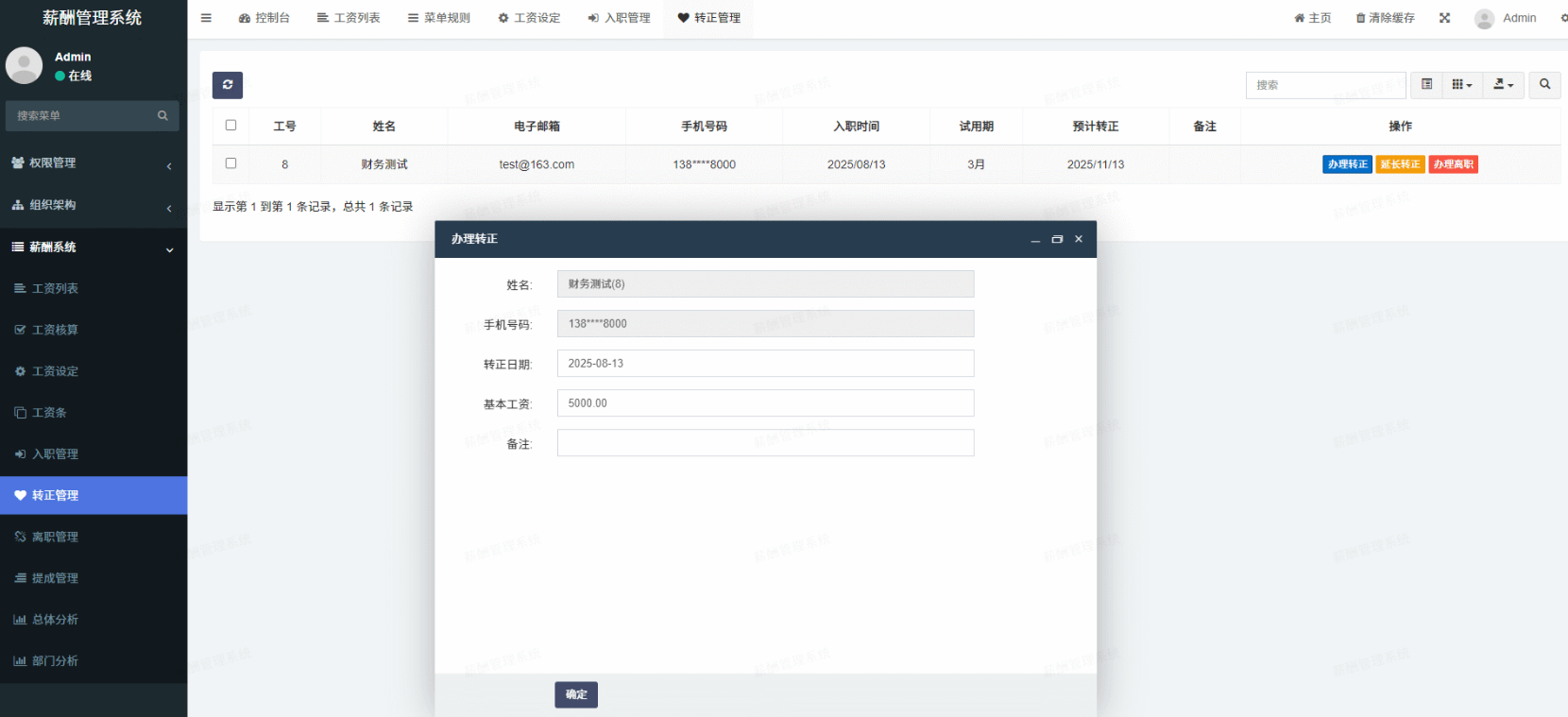
Task: Expand the 权限管理 sidebar menu
Action: (92, 163)
